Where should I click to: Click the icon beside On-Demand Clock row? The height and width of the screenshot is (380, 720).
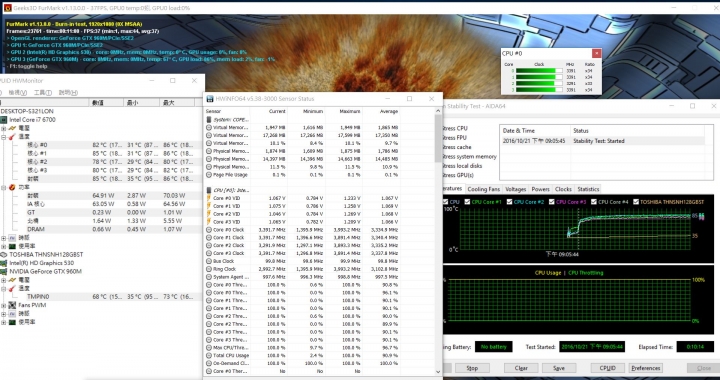[x=209, y=363]
